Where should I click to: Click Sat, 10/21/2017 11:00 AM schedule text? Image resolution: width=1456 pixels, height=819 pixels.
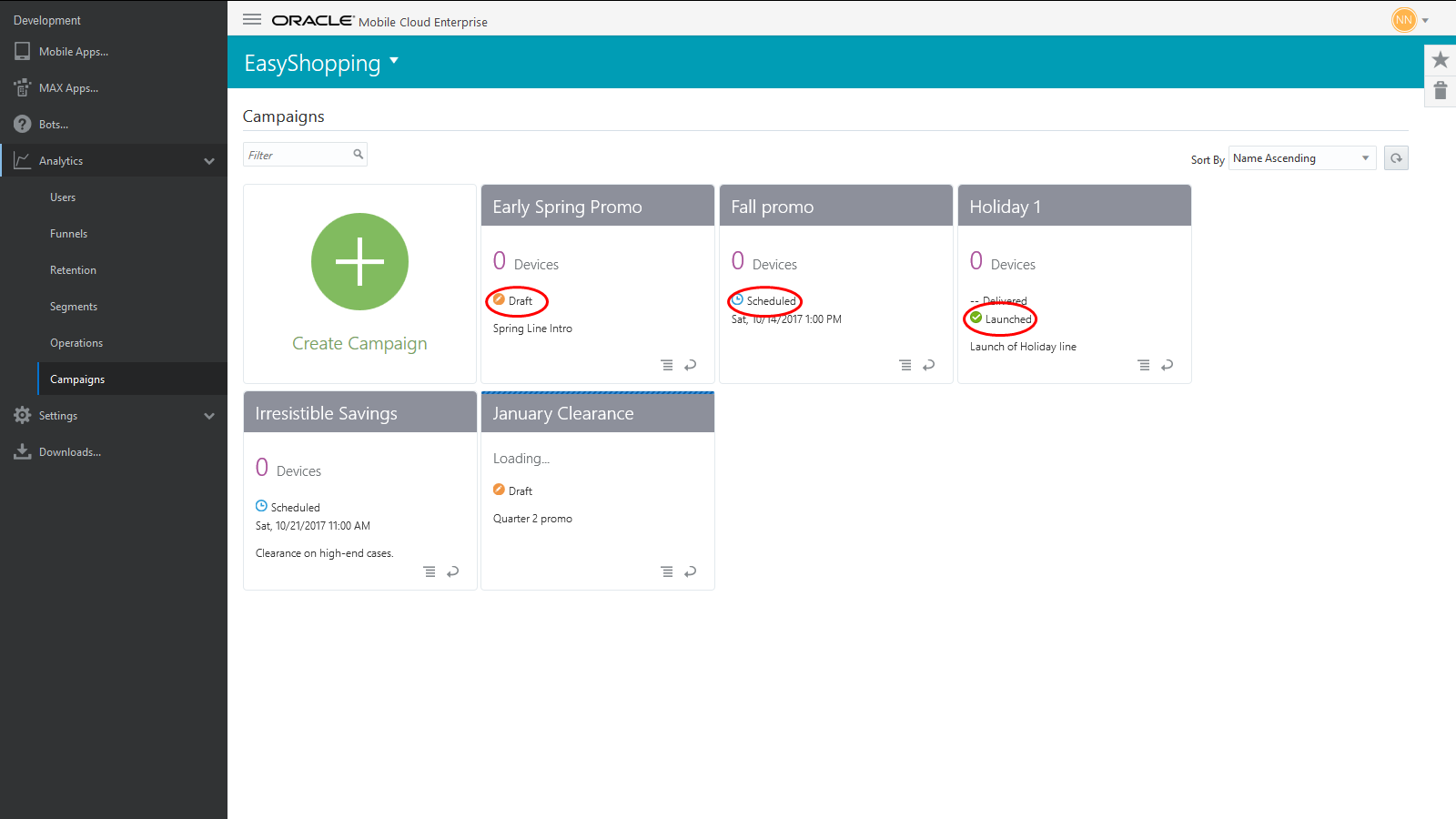pyautogui.click(x=312, y=526)
